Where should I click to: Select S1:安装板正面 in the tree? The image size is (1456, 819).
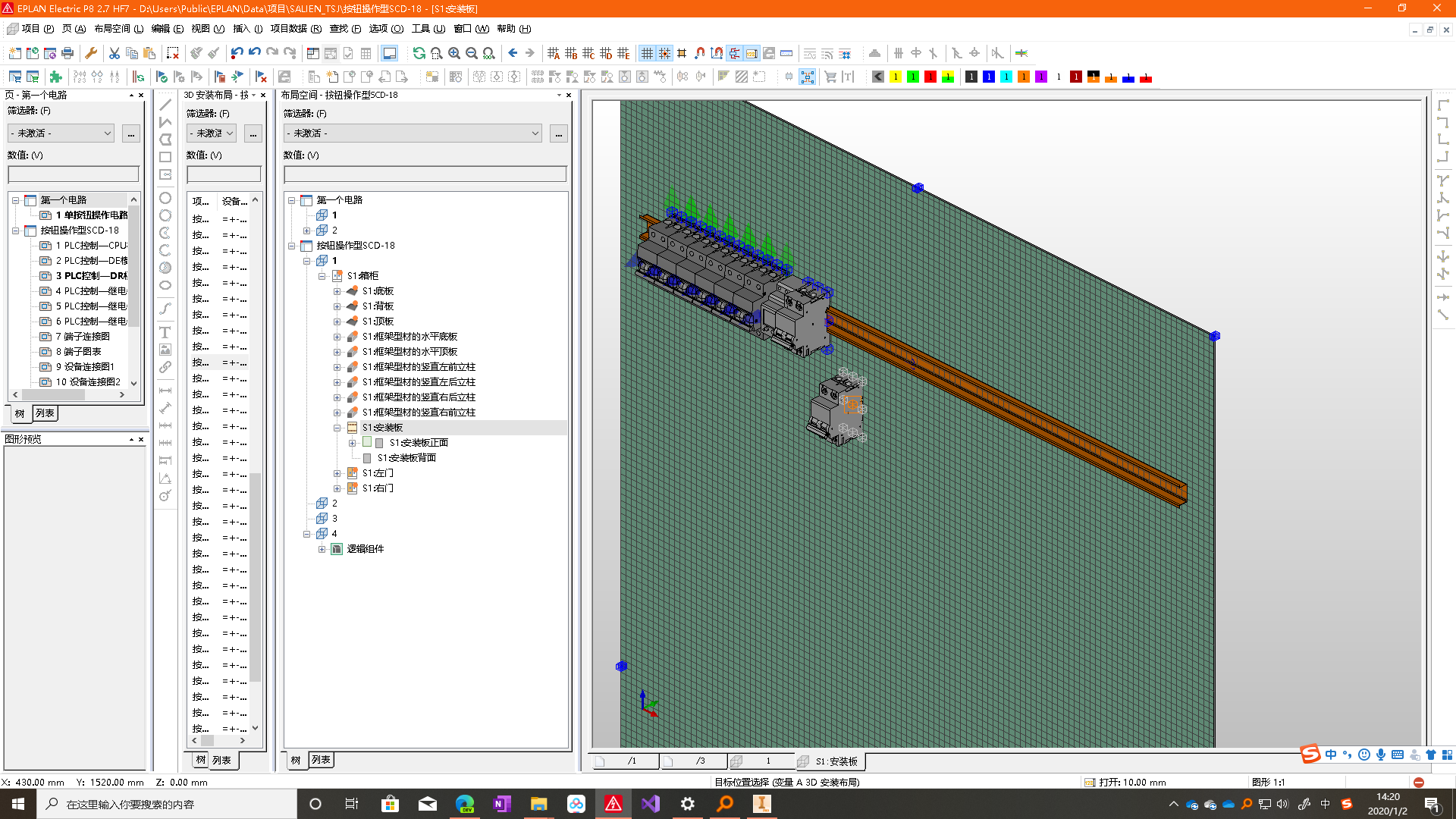pyautogui.click(x=419, y=443)
